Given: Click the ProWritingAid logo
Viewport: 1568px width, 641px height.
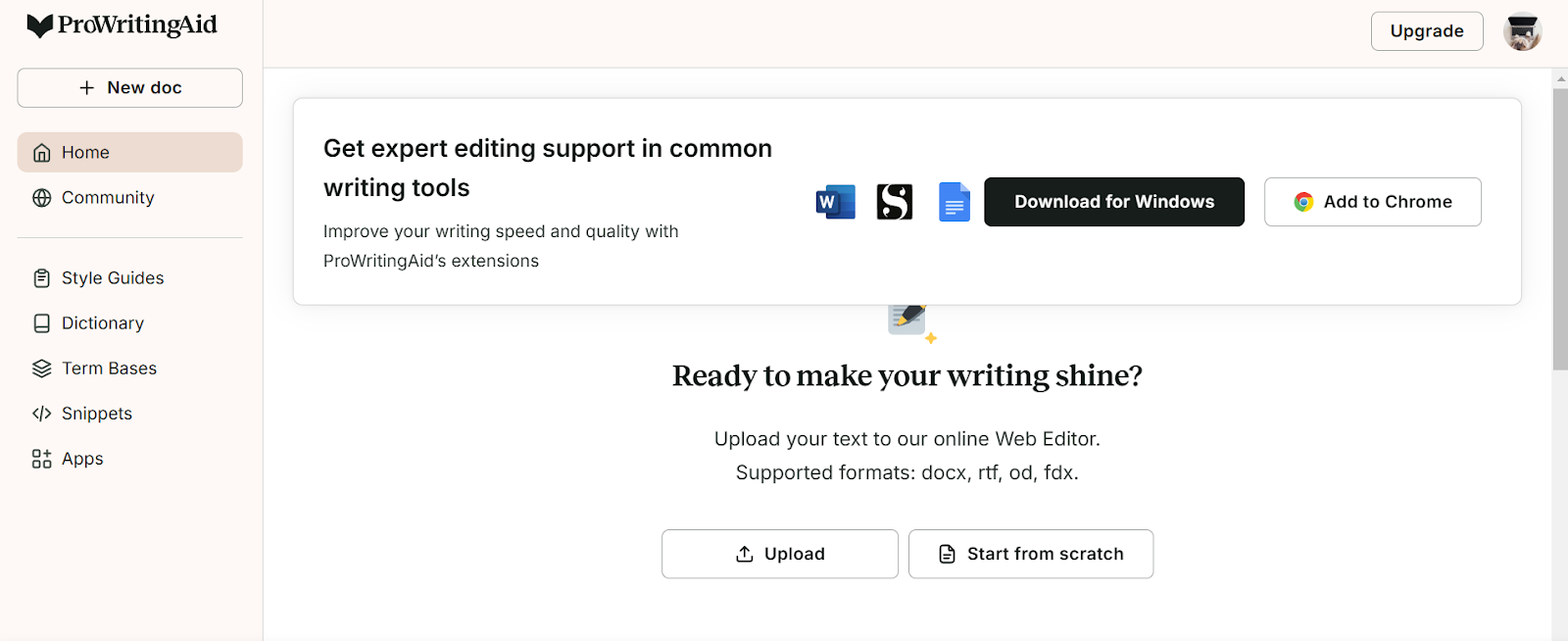Looking at the screenshot, I should pos(121,25).
